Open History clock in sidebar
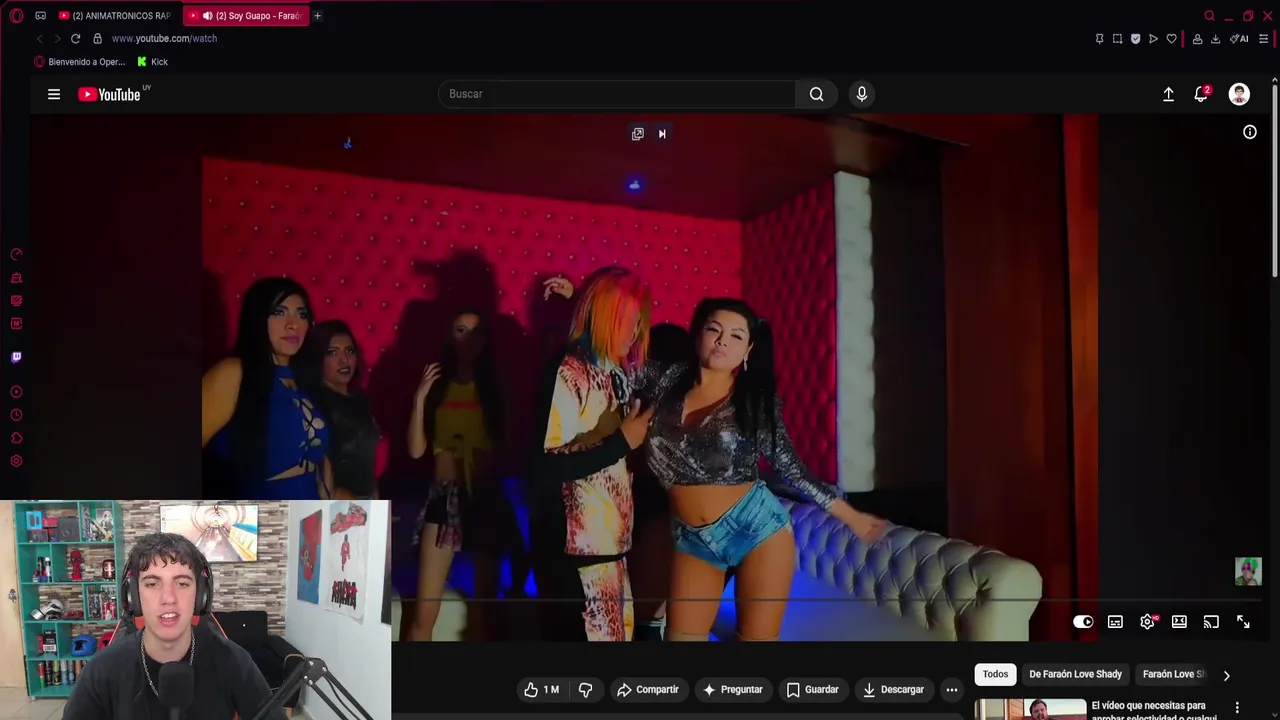 pyautogui.click(x=16, y=415)
